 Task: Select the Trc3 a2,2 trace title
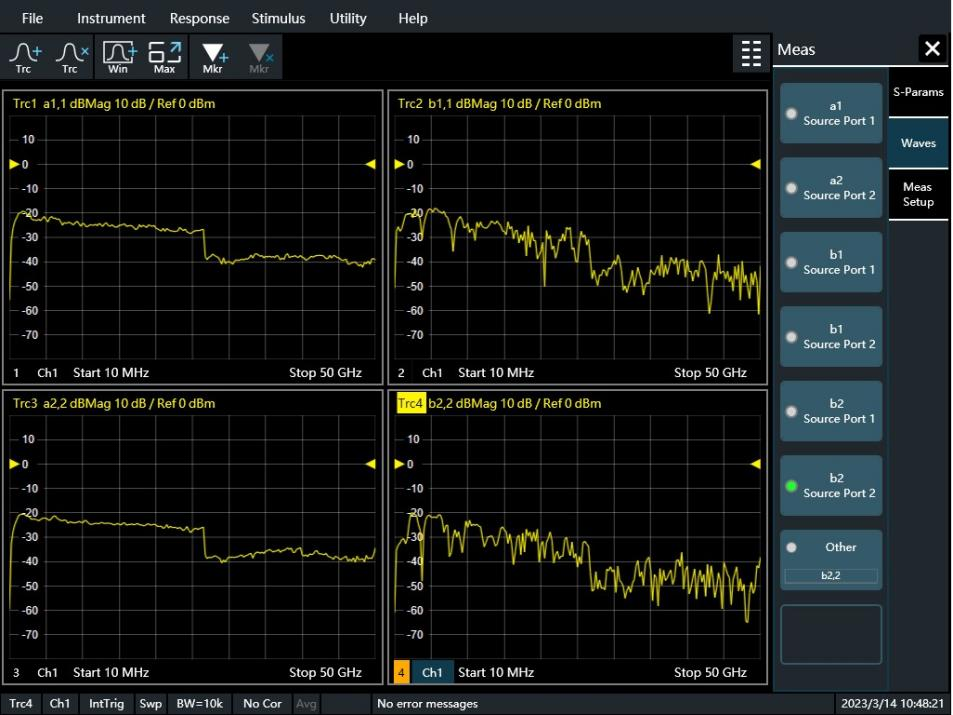coord(114,403)
